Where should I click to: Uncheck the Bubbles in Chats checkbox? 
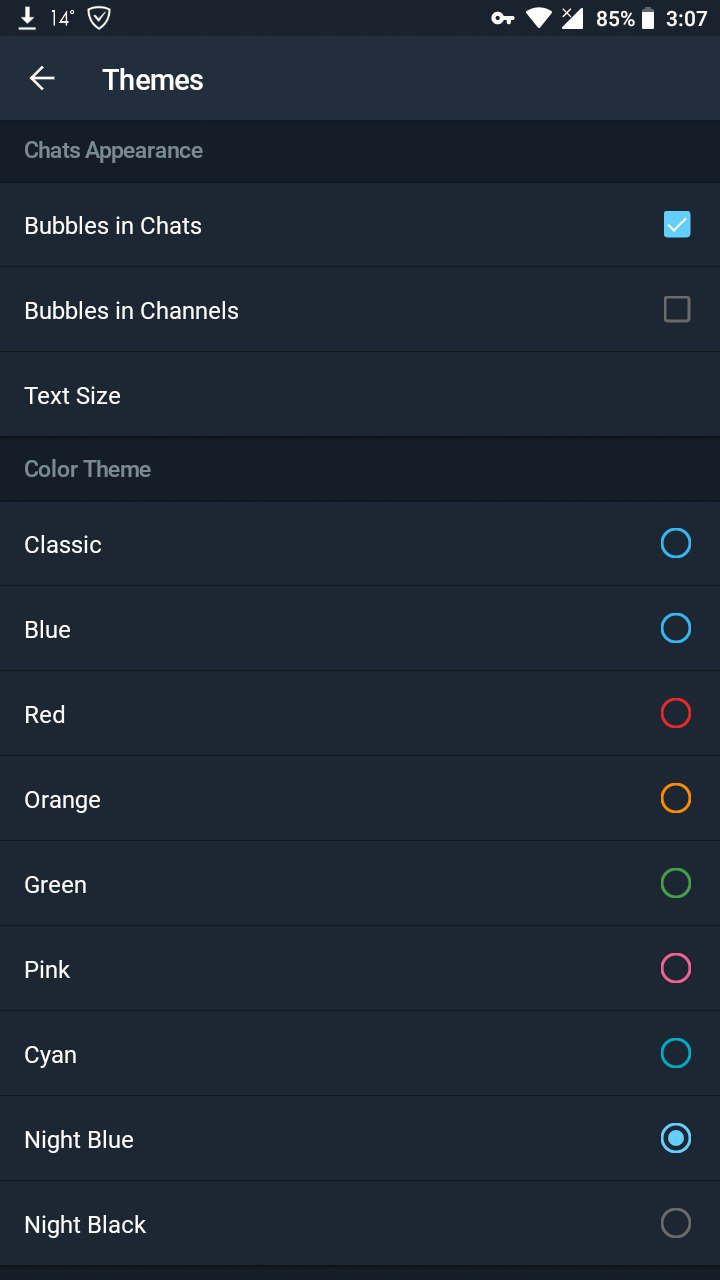[x=677, y=225]
